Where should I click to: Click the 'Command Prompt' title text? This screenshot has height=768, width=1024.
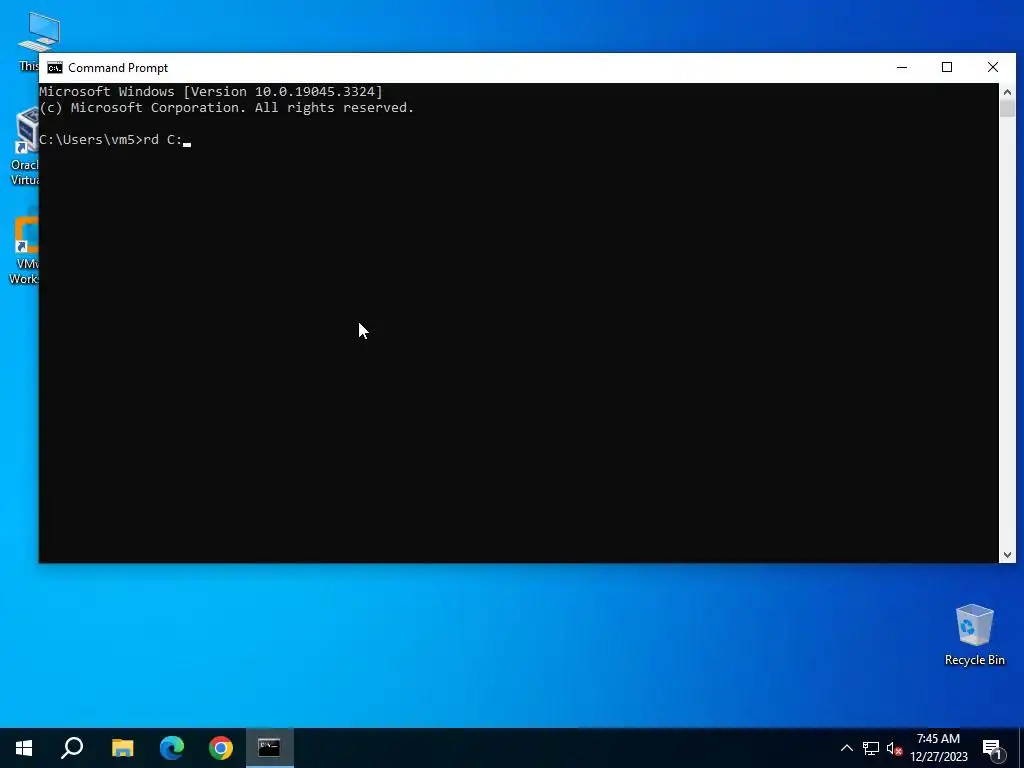(x=118, y=68)
